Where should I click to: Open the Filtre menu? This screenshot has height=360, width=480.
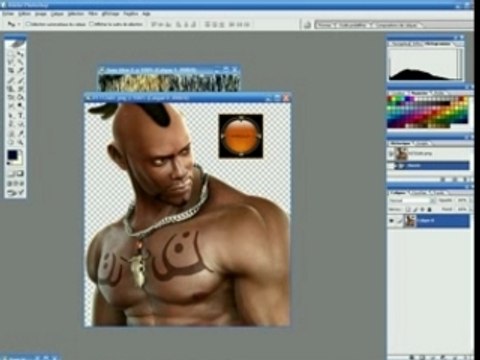pos(93,14)
